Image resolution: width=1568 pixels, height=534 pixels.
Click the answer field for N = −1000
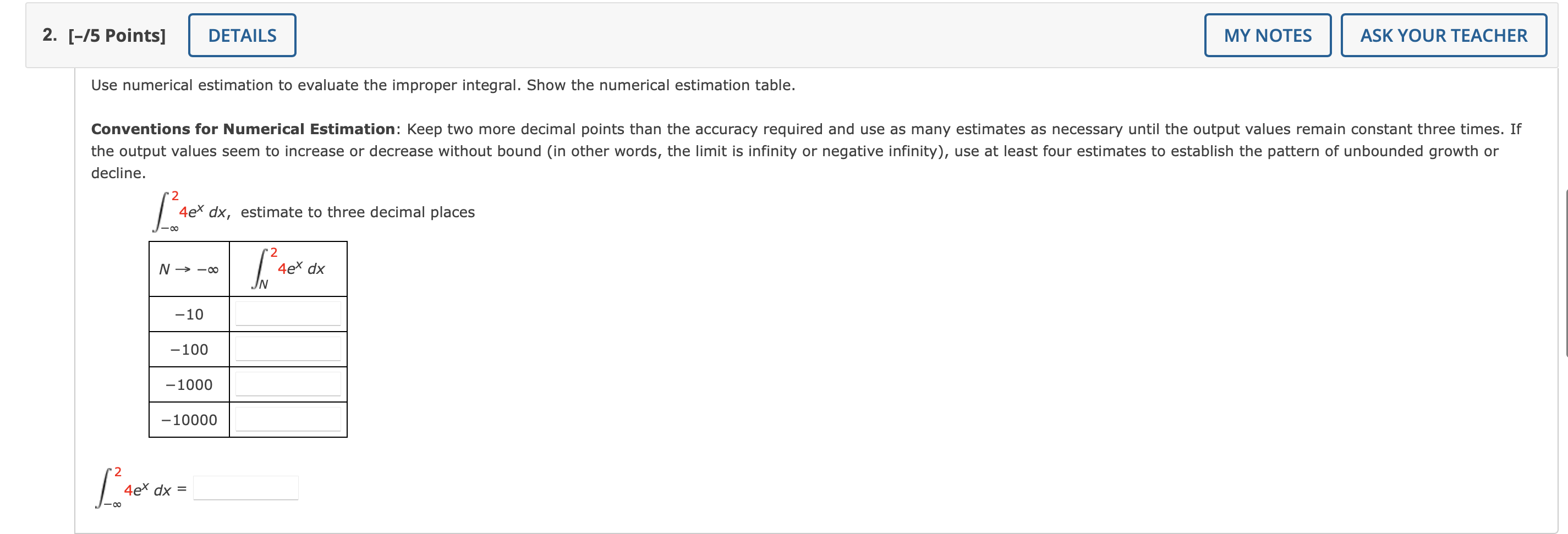pyautogui.click(x=288, y=384)
